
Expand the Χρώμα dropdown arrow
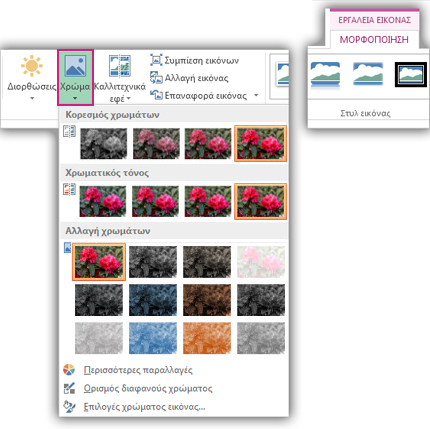click(75, 98)
